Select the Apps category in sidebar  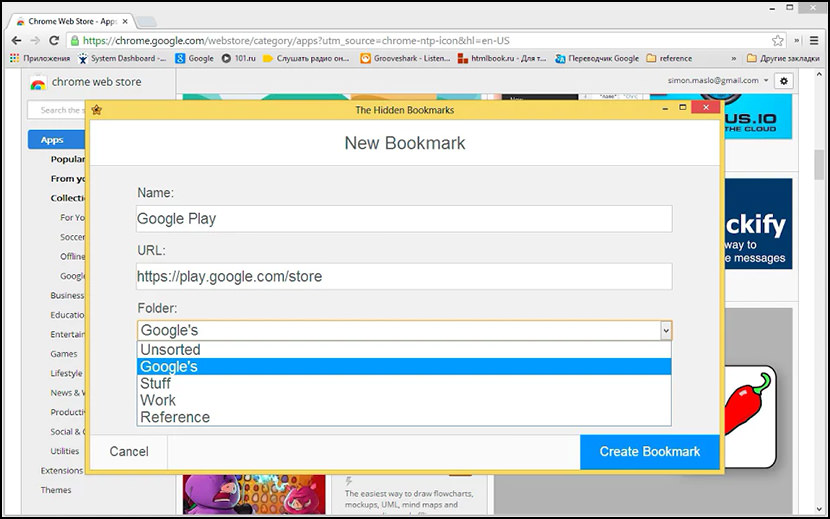pos(56,140)
